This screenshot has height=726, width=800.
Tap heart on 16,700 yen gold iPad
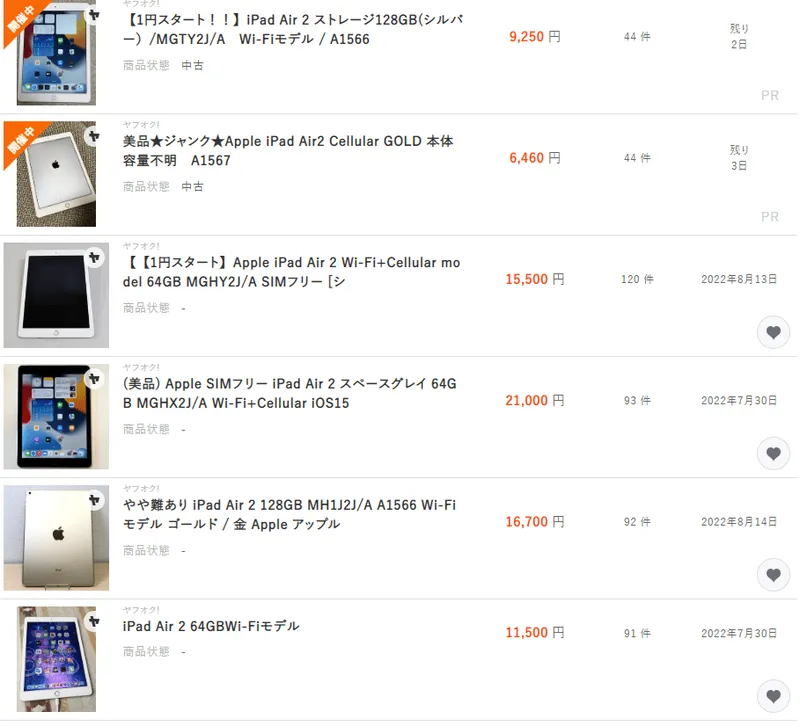coord(773,574)
